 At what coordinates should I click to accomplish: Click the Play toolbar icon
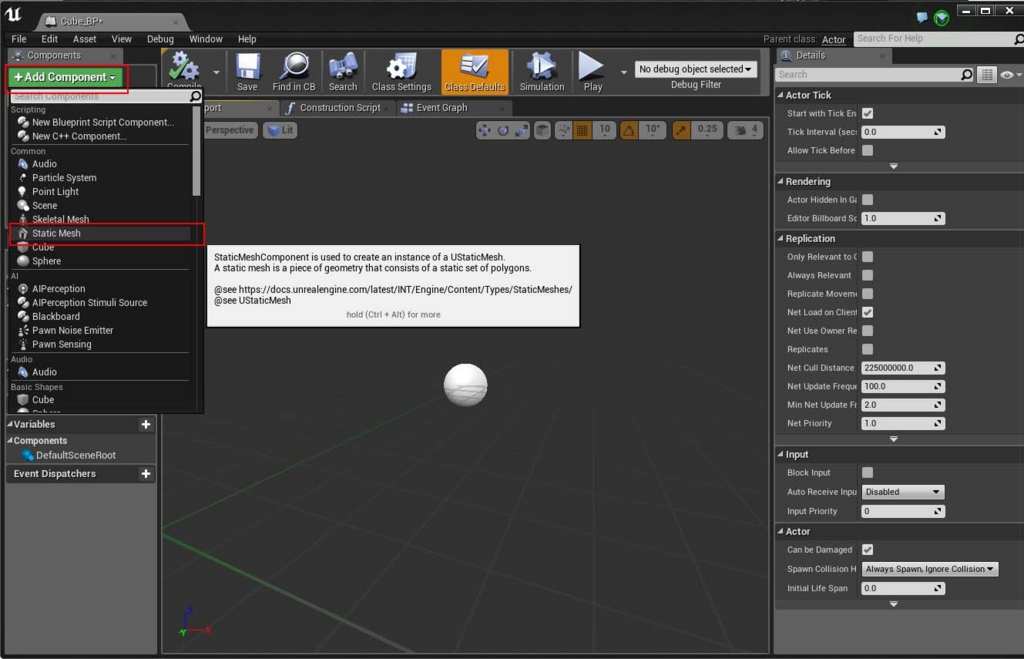coord(592,71)
